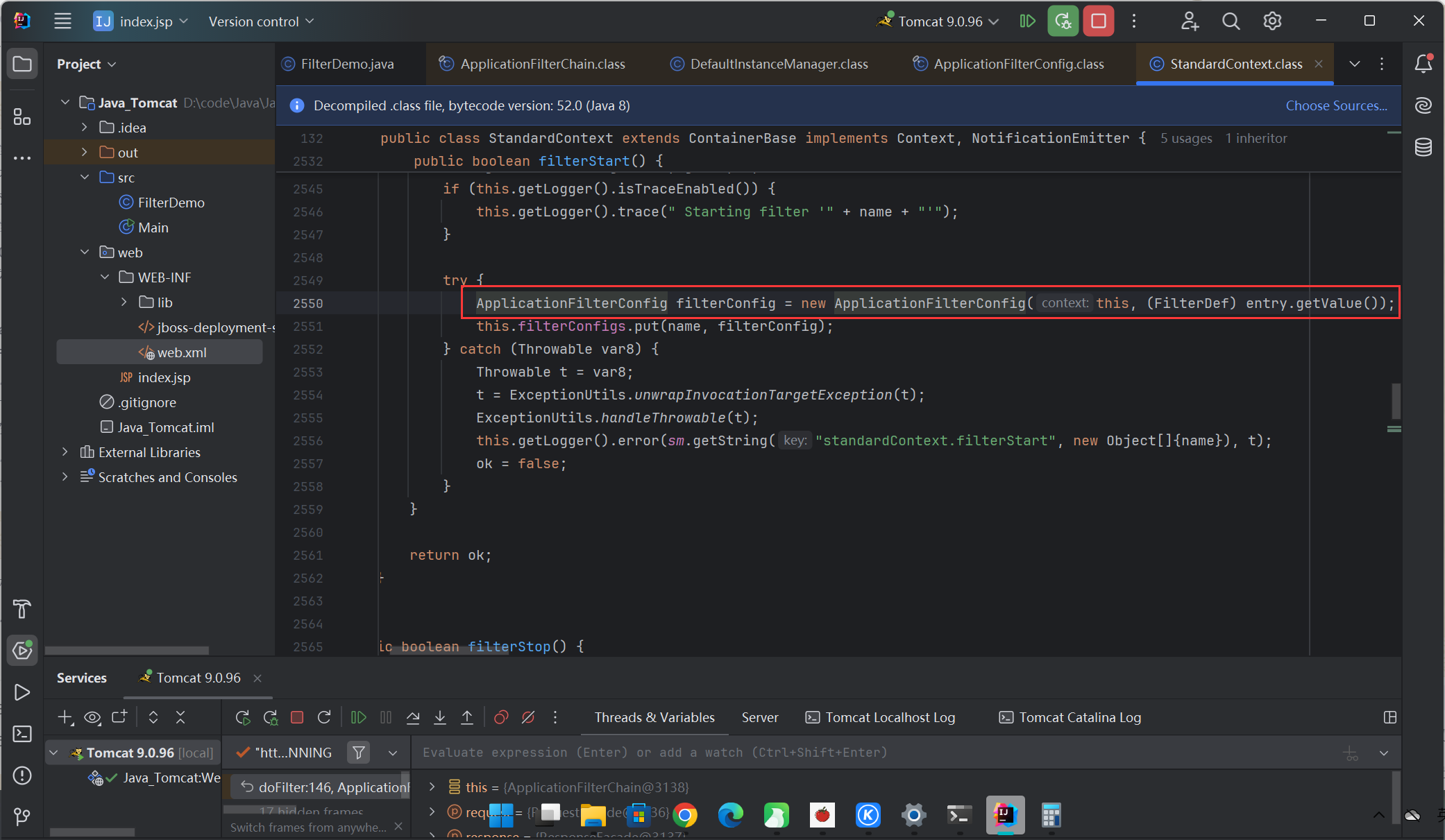1445x840 pixels.
Task: Click the '5 usages' inlay hint
Action: coord(1186,138)
